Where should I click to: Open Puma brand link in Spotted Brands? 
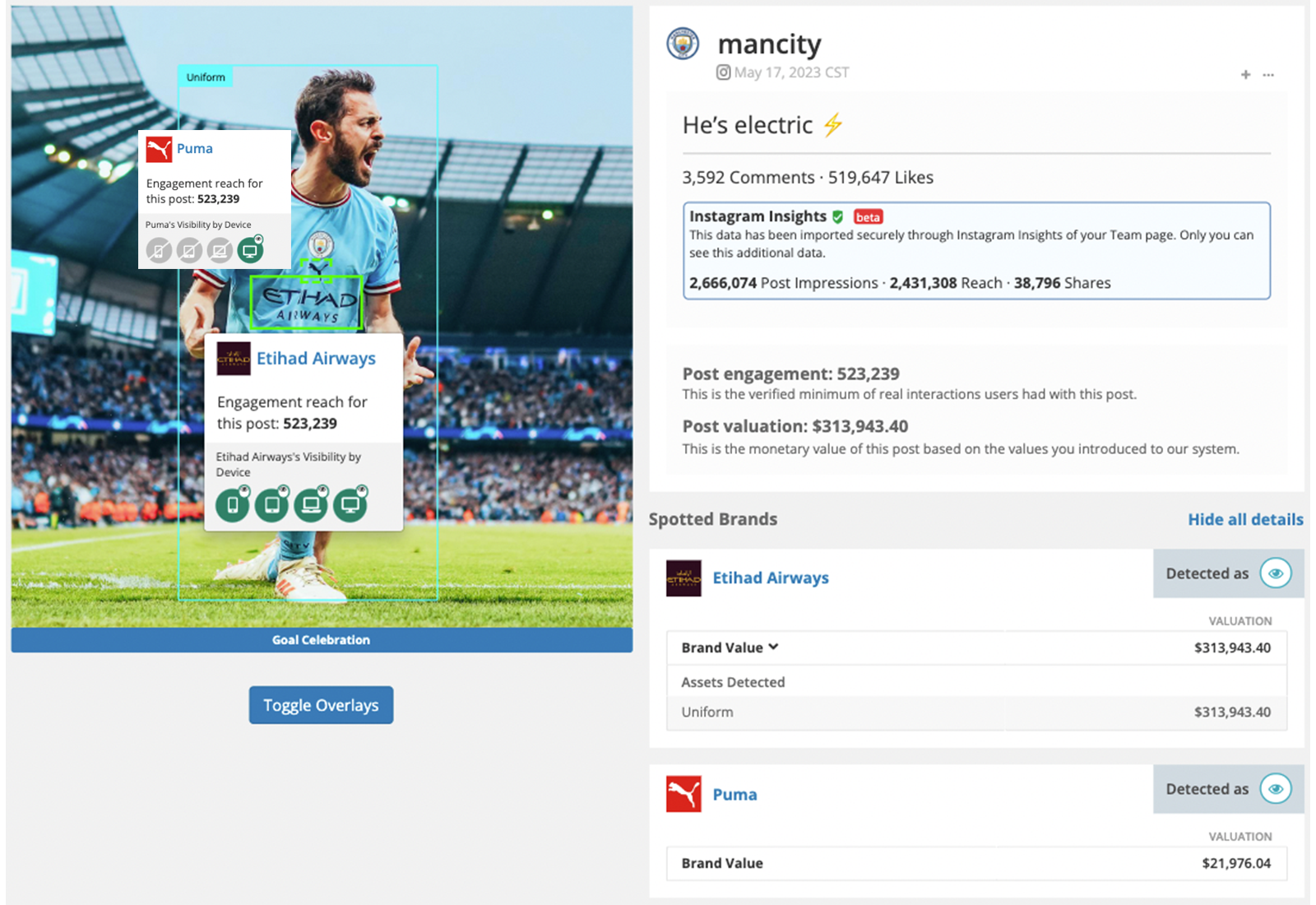[734, 794]
